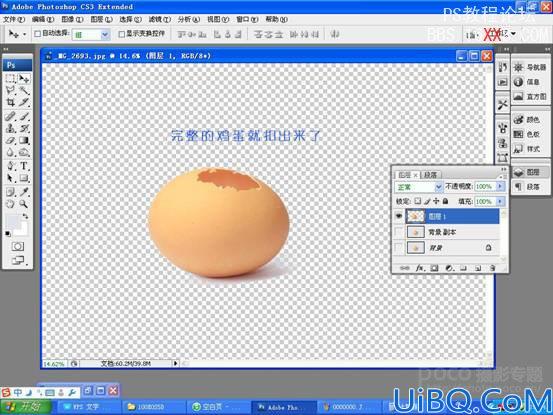Select the Notes tool
The width and height of the screenshot is (553, 415).
11,191
